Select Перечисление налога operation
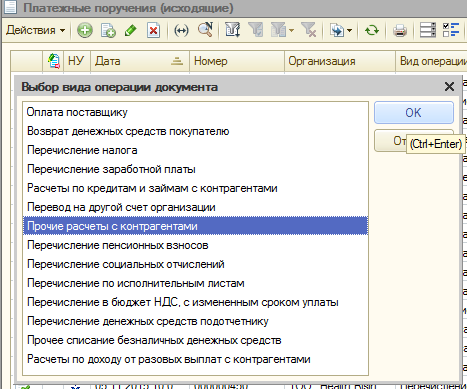The image size is (467, 389). pos(195,150)
